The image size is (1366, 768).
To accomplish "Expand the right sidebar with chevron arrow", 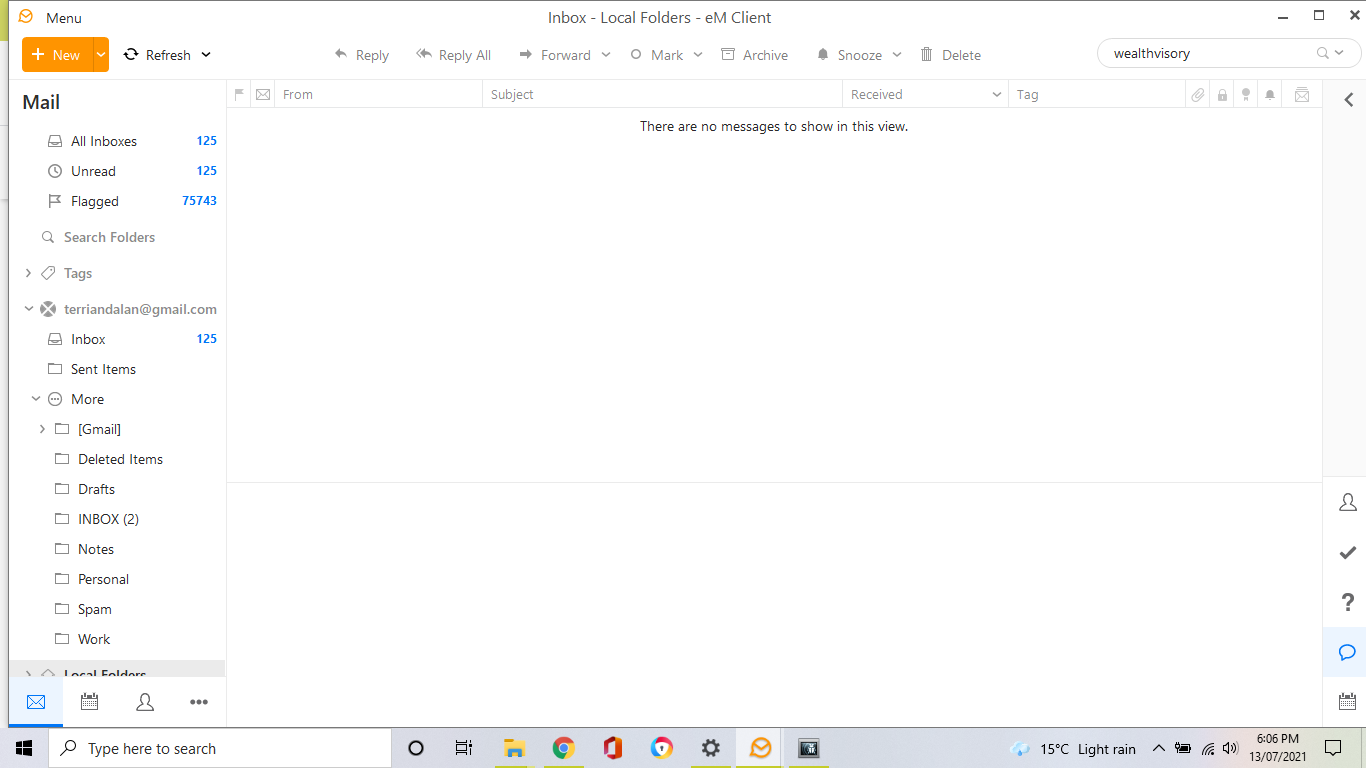I will pyautogui.click(x=1348, y=100).
